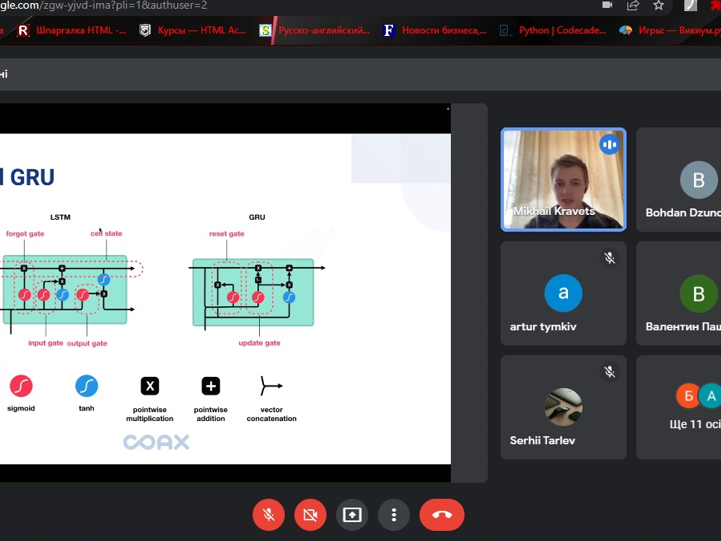Viewport: 721px width, 541px height.
Task: Unmute microphone in call controls
Action: (268, 515)
